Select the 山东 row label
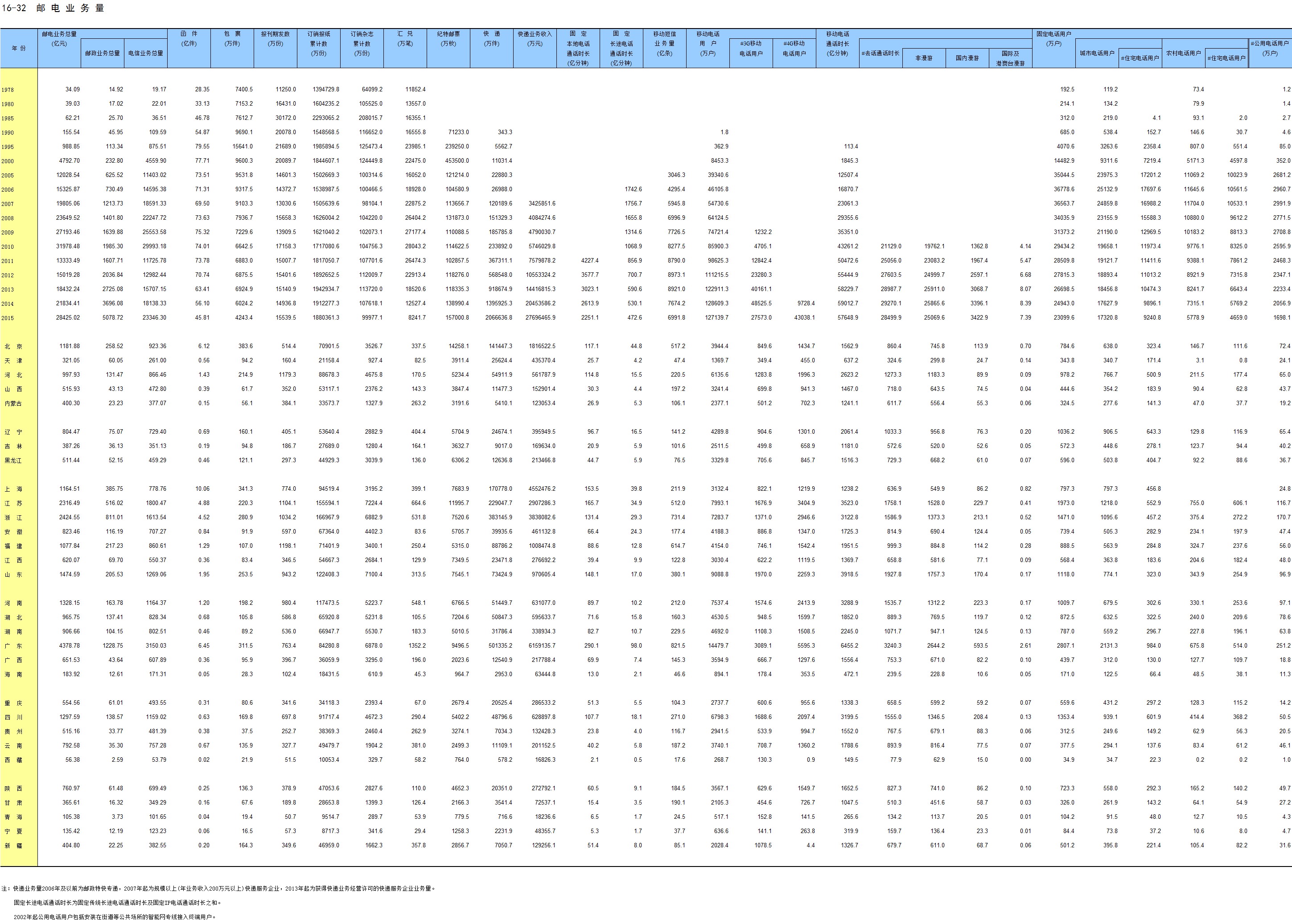Viewport: 1292px width, 924px height. 14,575
